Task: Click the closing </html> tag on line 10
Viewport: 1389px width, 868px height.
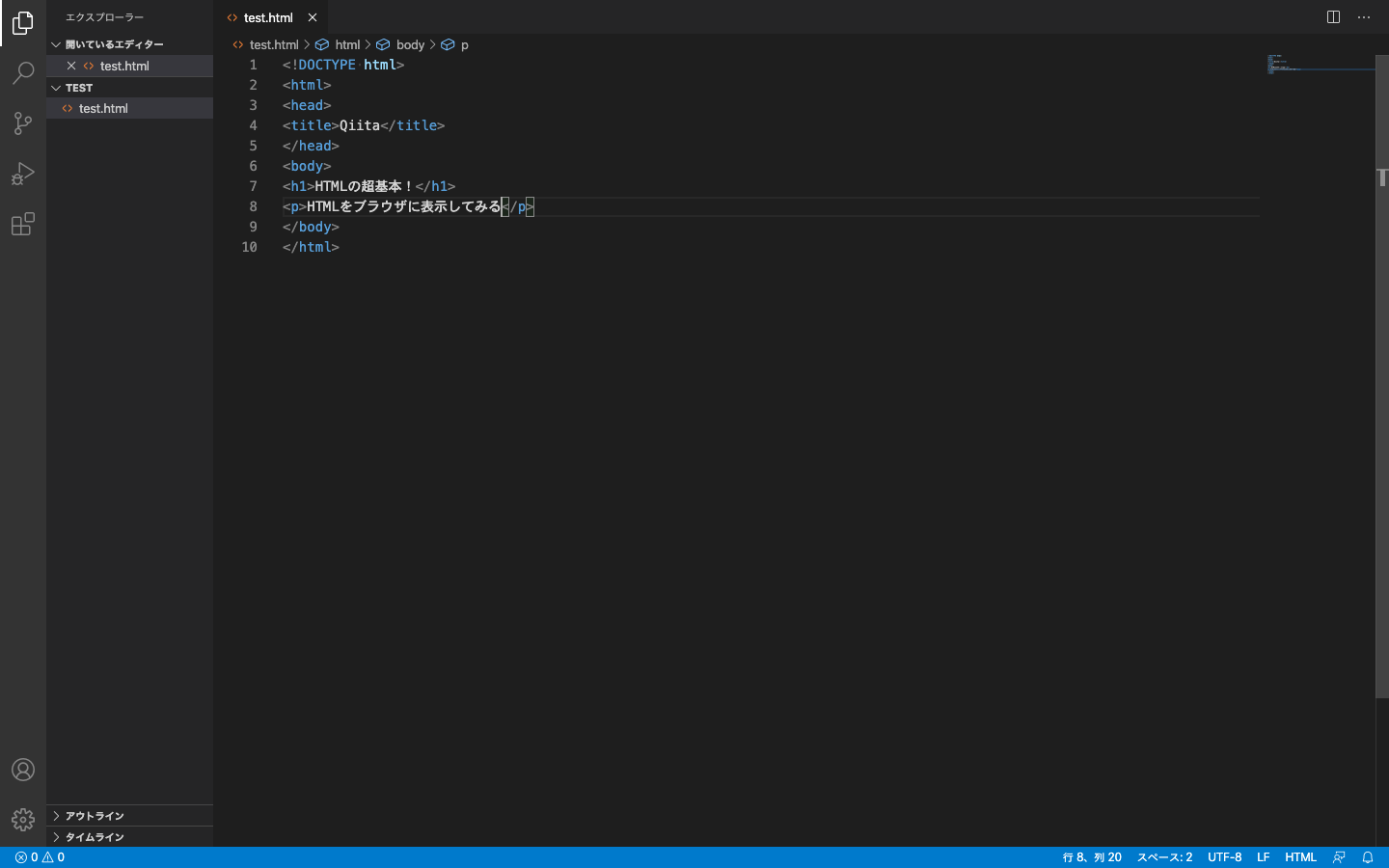Action: (x=311, y=247)
